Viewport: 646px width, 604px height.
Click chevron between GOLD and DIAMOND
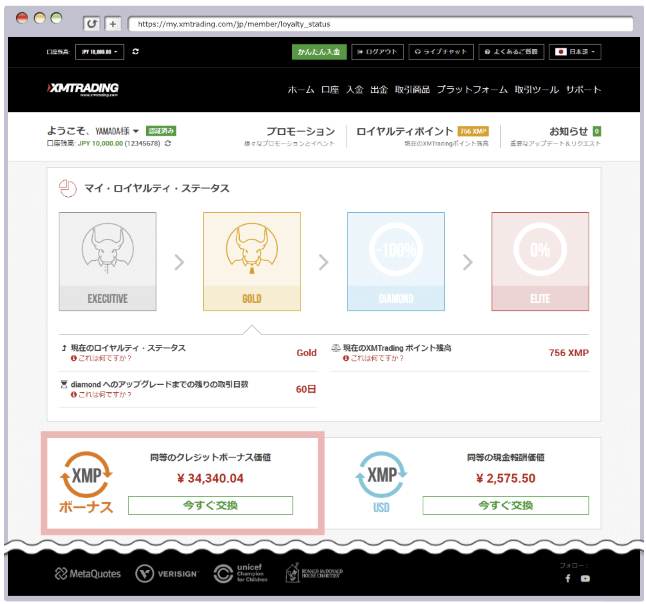click(324, 262)
